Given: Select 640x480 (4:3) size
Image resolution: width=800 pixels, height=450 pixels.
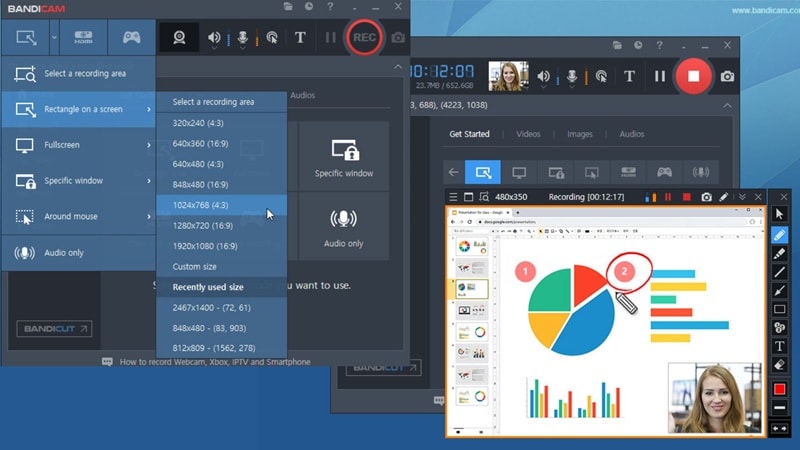Looking at the screenshot, I should [221, 164].
